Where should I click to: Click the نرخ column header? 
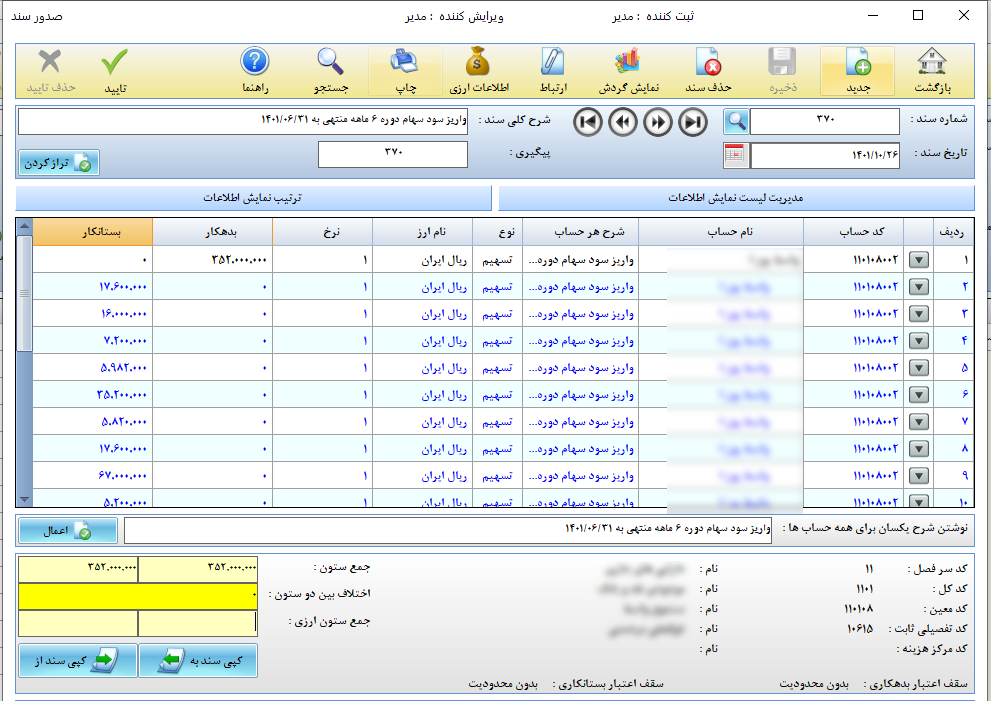(322, 232)
